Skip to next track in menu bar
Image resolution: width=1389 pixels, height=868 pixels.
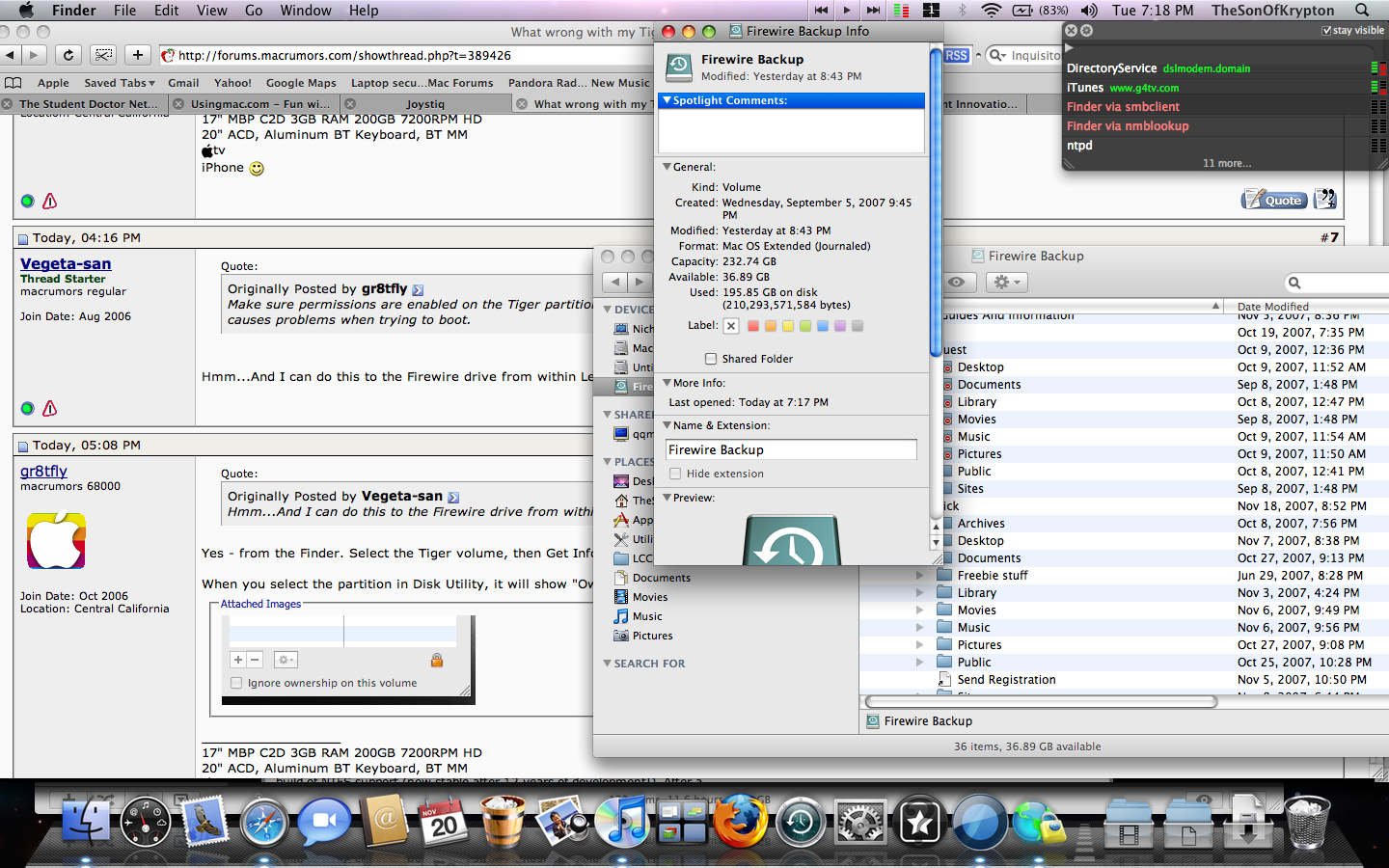pyautogui.click(x=872, y=11)
